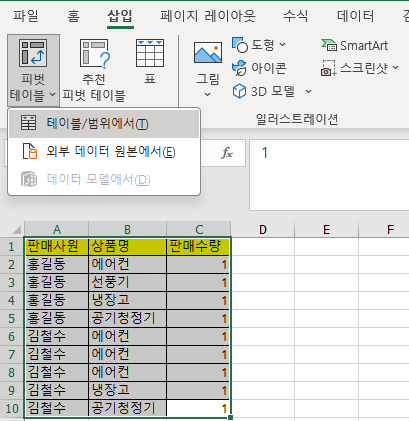This screenshot has height=421, width=409.
Task: Click the fx insert function icon
Action: 227,153
